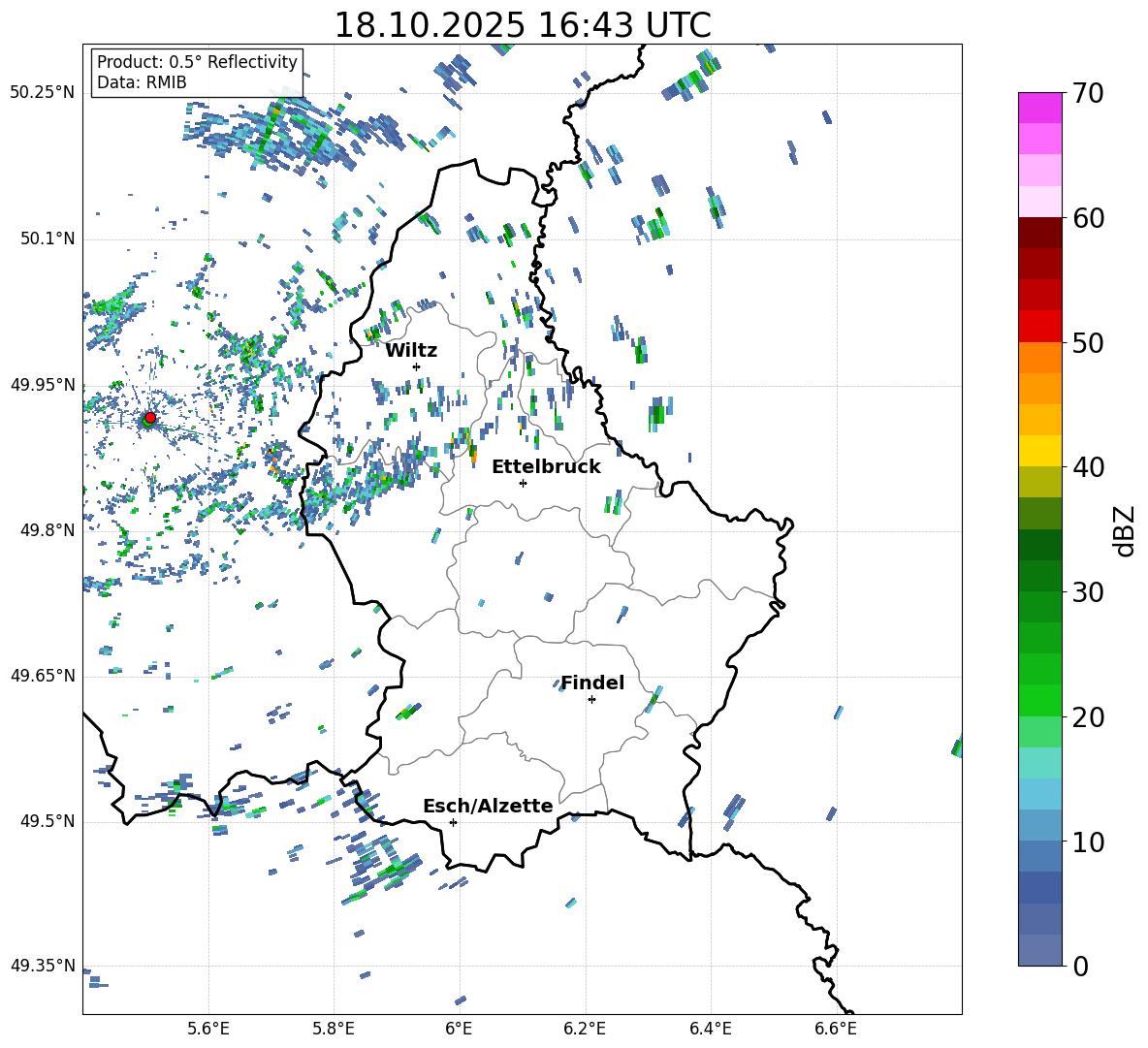This screenshot has width=1148, height=1048.
Task: Pick the magenta swatch at the colorbar top
Action: point(1040,108)
